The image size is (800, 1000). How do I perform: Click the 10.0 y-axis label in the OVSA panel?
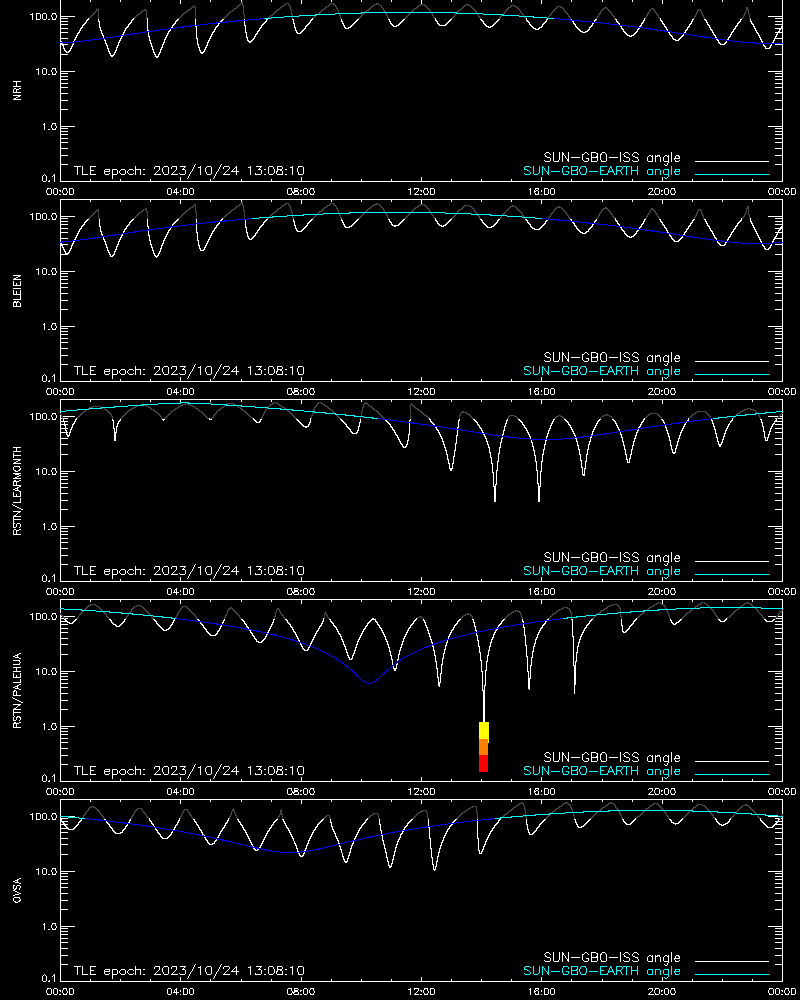click(x=45, y=872)
